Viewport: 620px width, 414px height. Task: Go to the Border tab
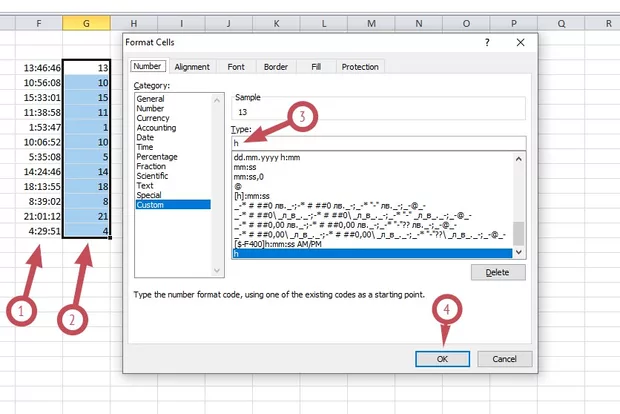(x=275, y=67)
